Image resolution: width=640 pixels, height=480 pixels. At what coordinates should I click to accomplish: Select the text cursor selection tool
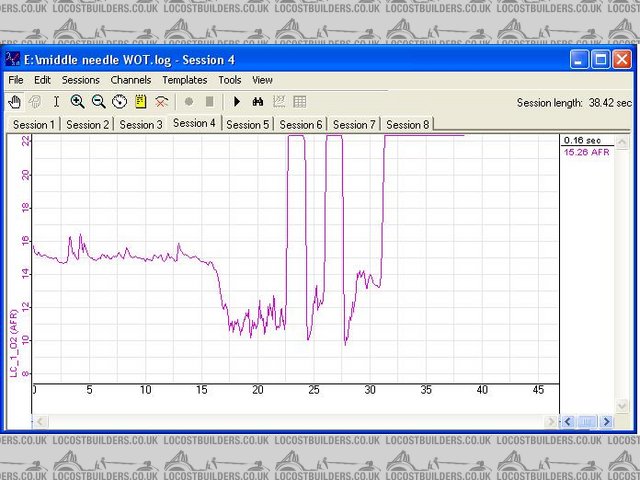point(56,102)
